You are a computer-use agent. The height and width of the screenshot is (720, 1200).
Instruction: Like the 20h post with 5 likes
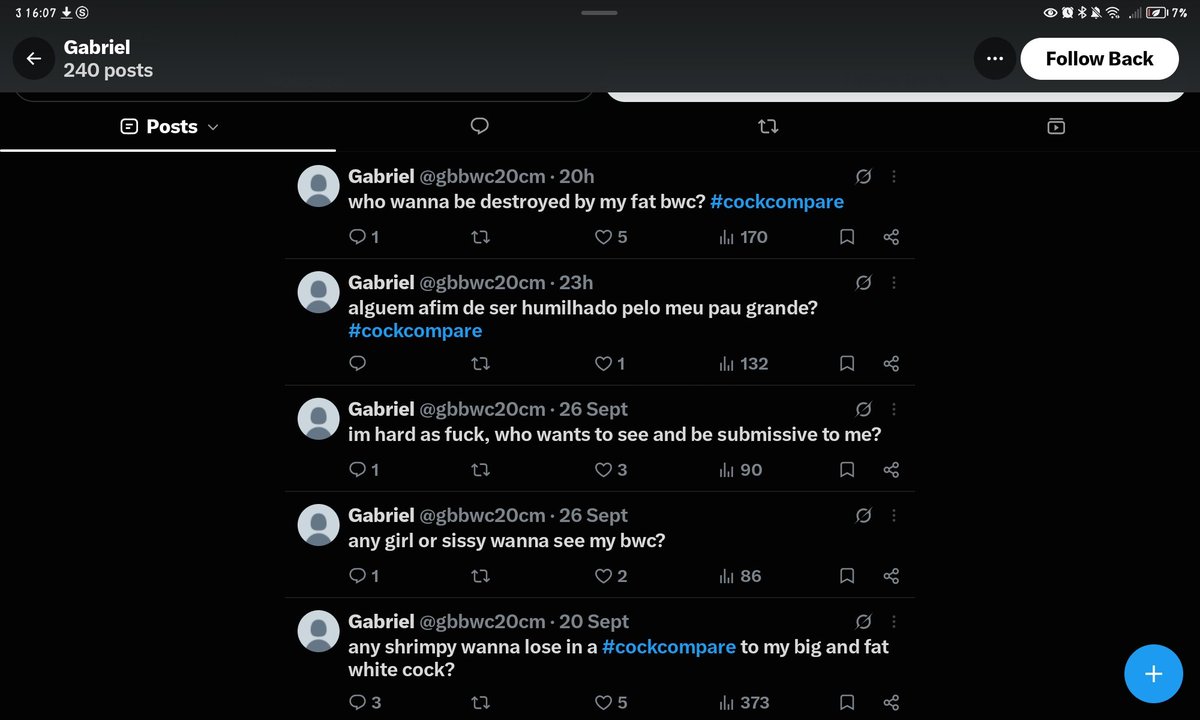pyautogui.click(x=611, y=237)
